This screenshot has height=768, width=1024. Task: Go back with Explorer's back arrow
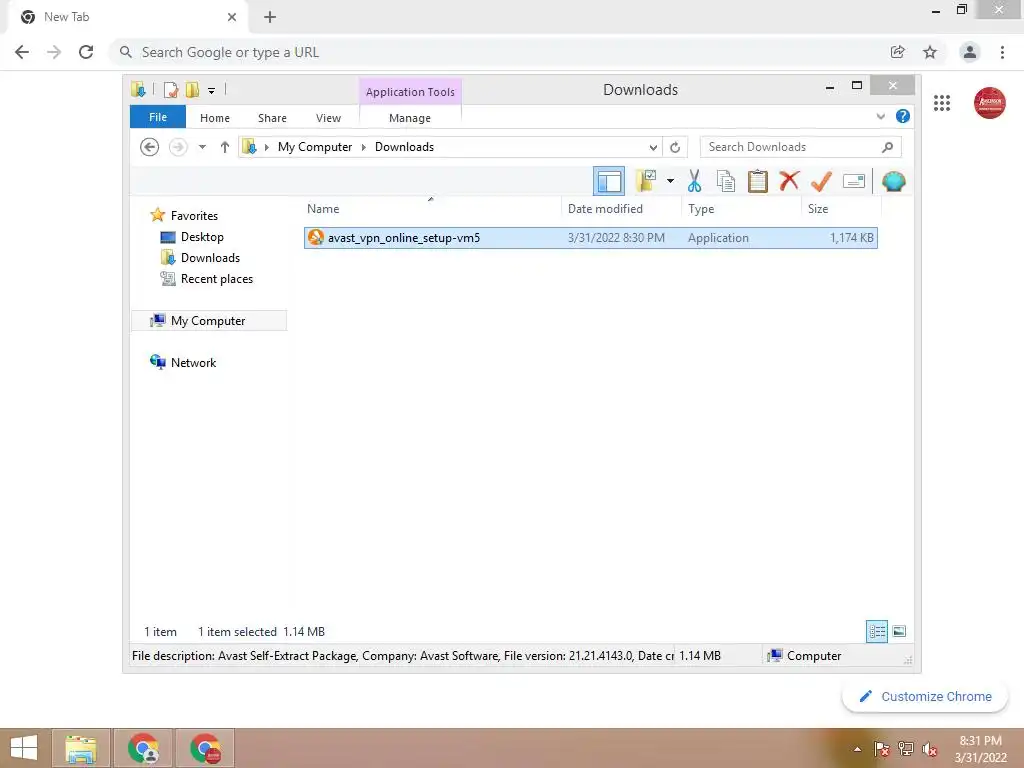(x=150, y=147)
